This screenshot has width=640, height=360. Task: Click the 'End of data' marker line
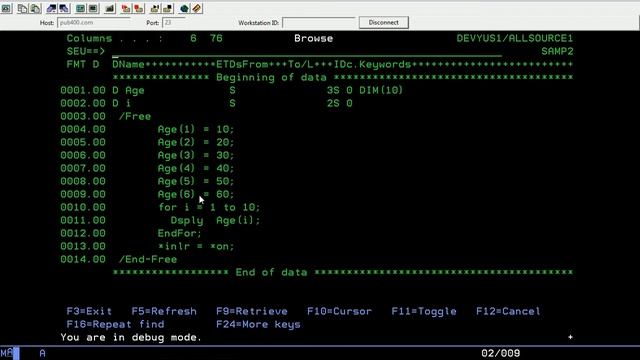(343, 273)
